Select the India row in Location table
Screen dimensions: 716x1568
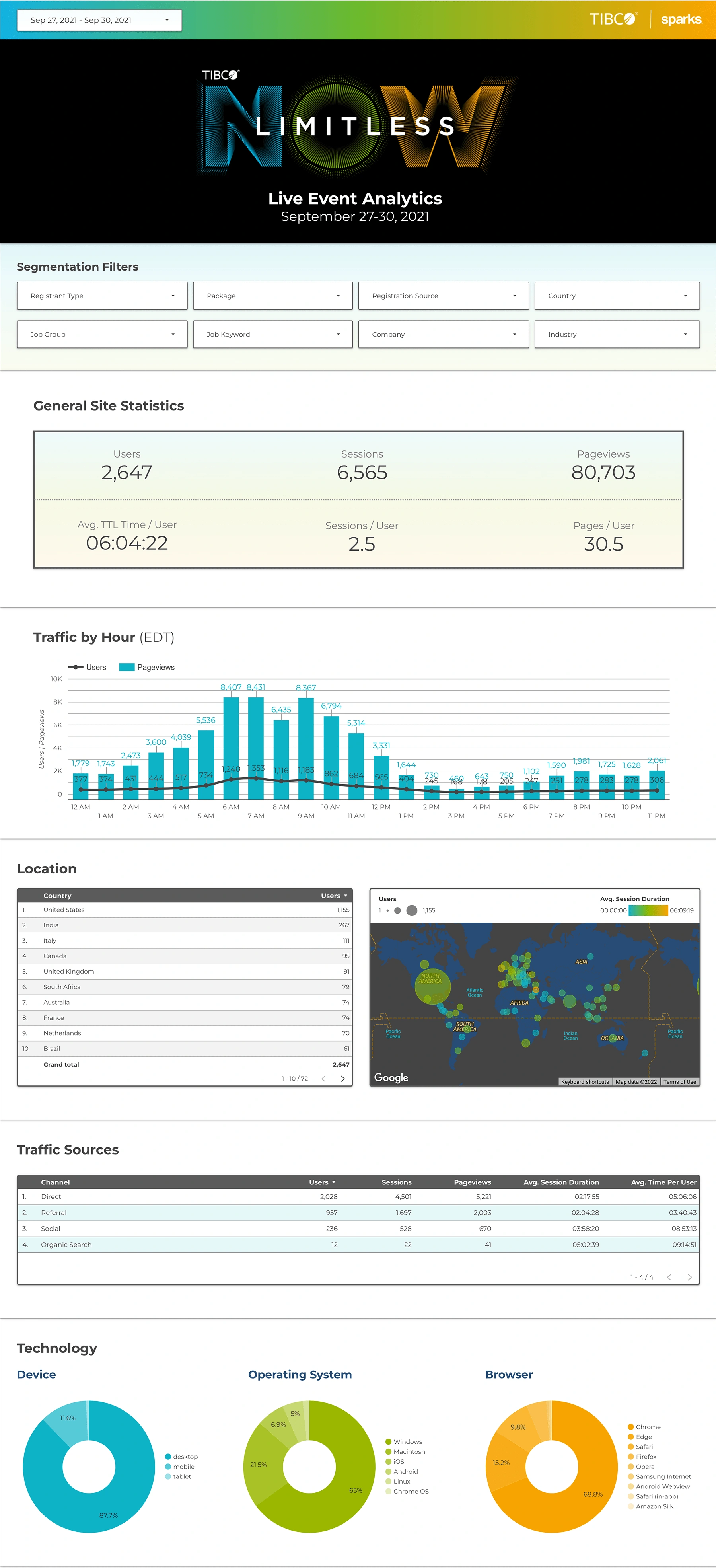click(x=185, y=925)
